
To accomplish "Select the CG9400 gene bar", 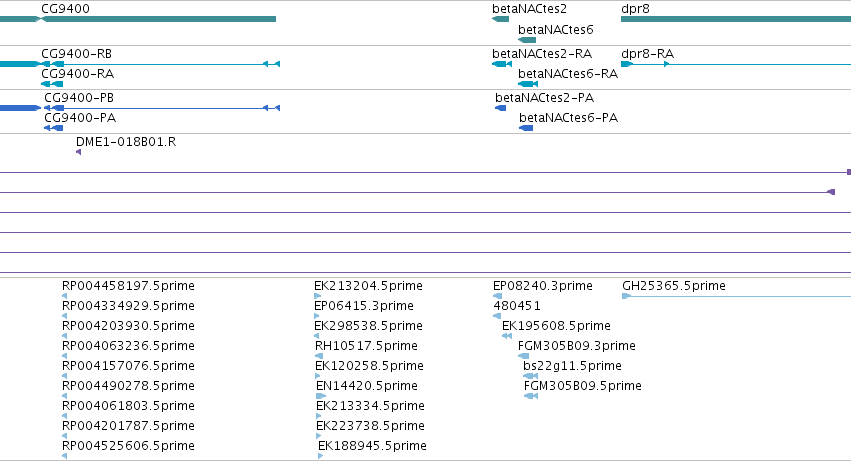I will [138, 19].
